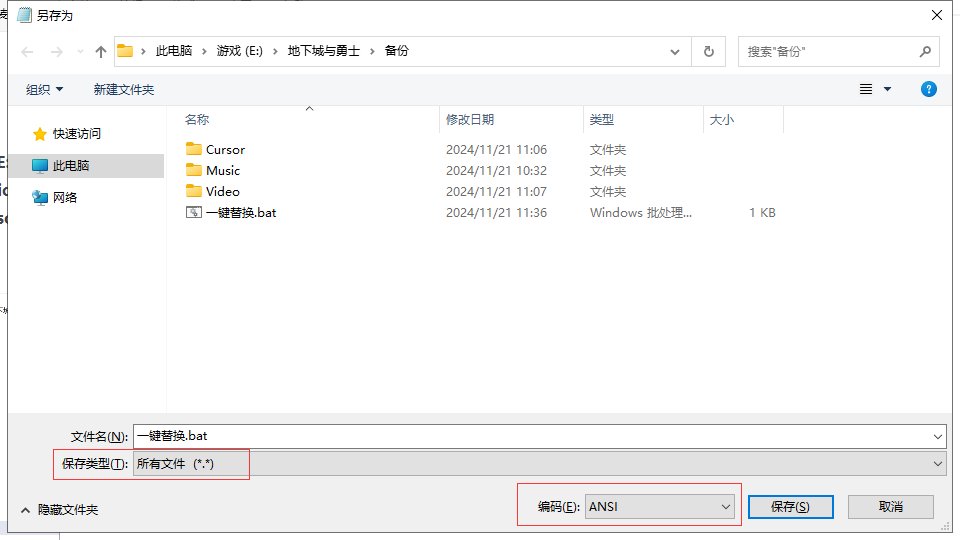
Task: Select the Video folder name
Action: point(223,192)
